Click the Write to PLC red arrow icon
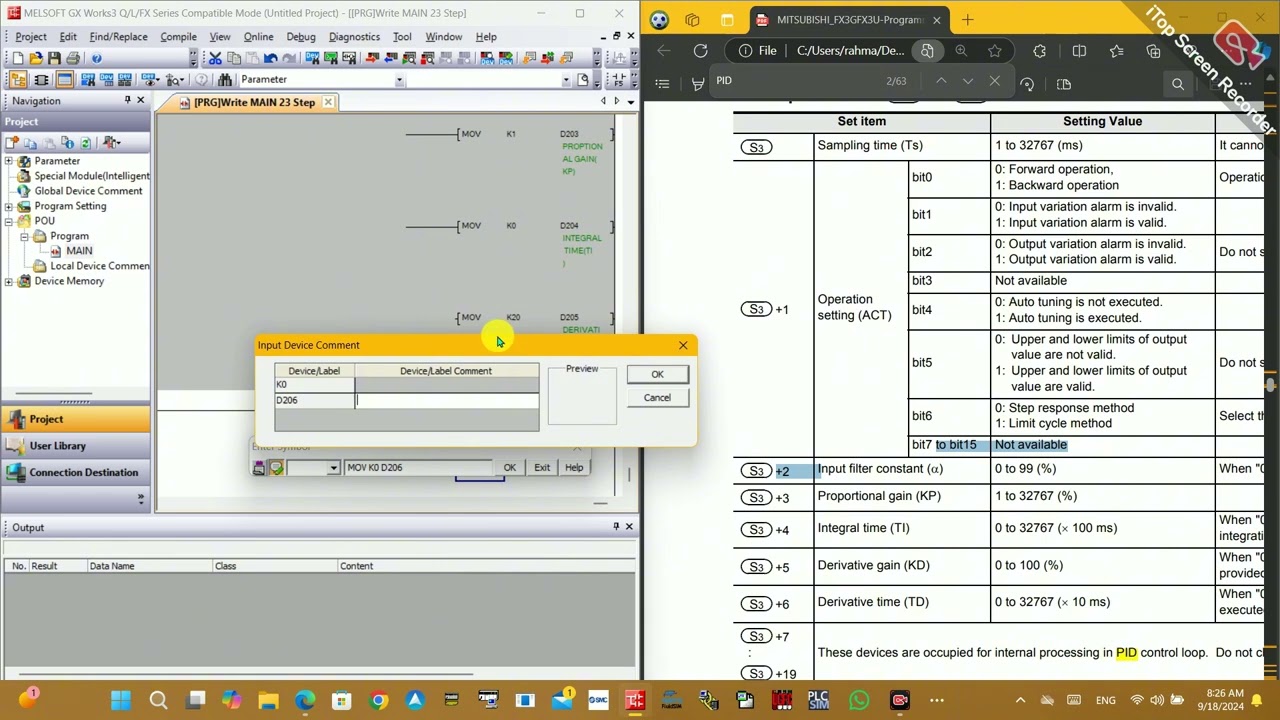 [x=372, y=58]
